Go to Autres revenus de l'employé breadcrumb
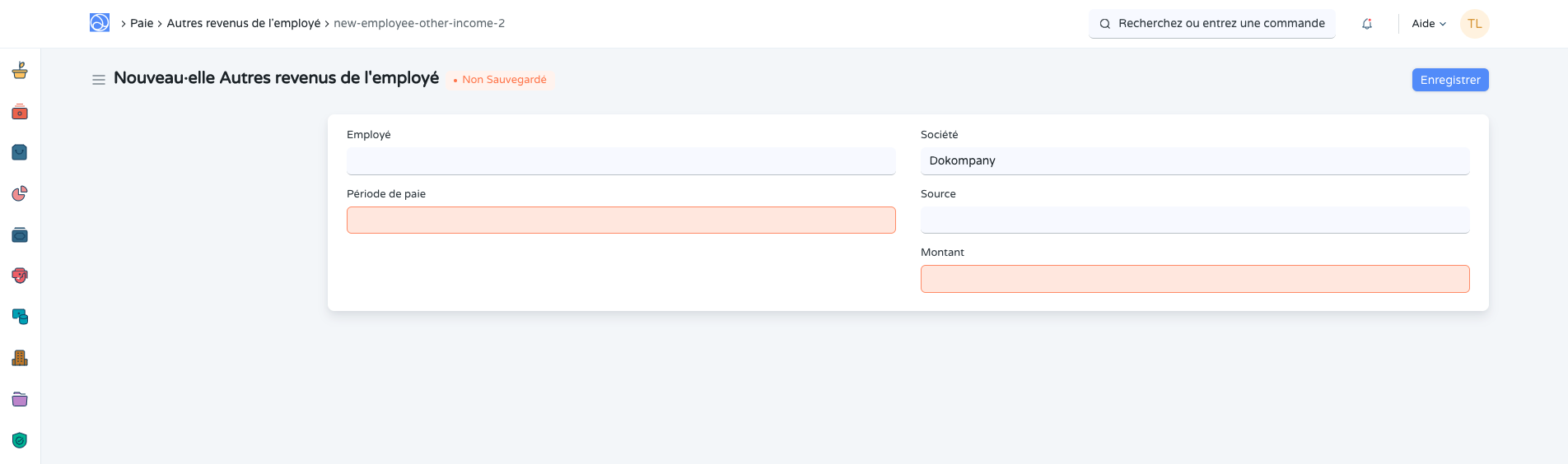The width and height of the screenshot is (1568, 464). pyautogui.click(x=244, y=23)
